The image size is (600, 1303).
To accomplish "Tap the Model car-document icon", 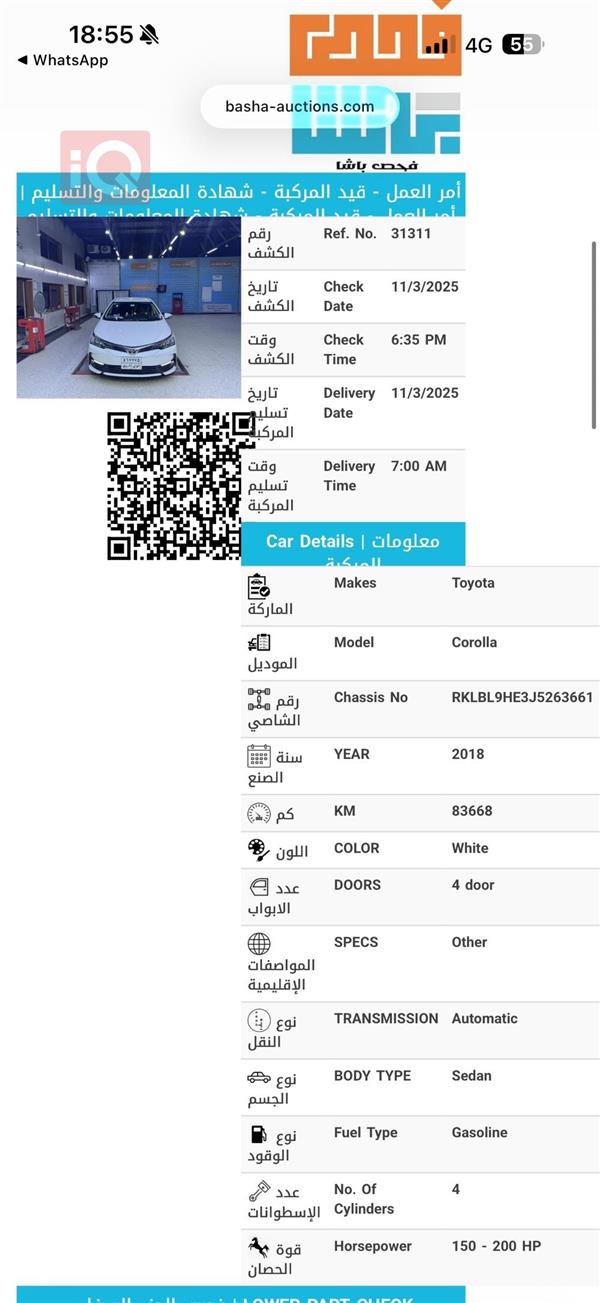I will [259, 643].
